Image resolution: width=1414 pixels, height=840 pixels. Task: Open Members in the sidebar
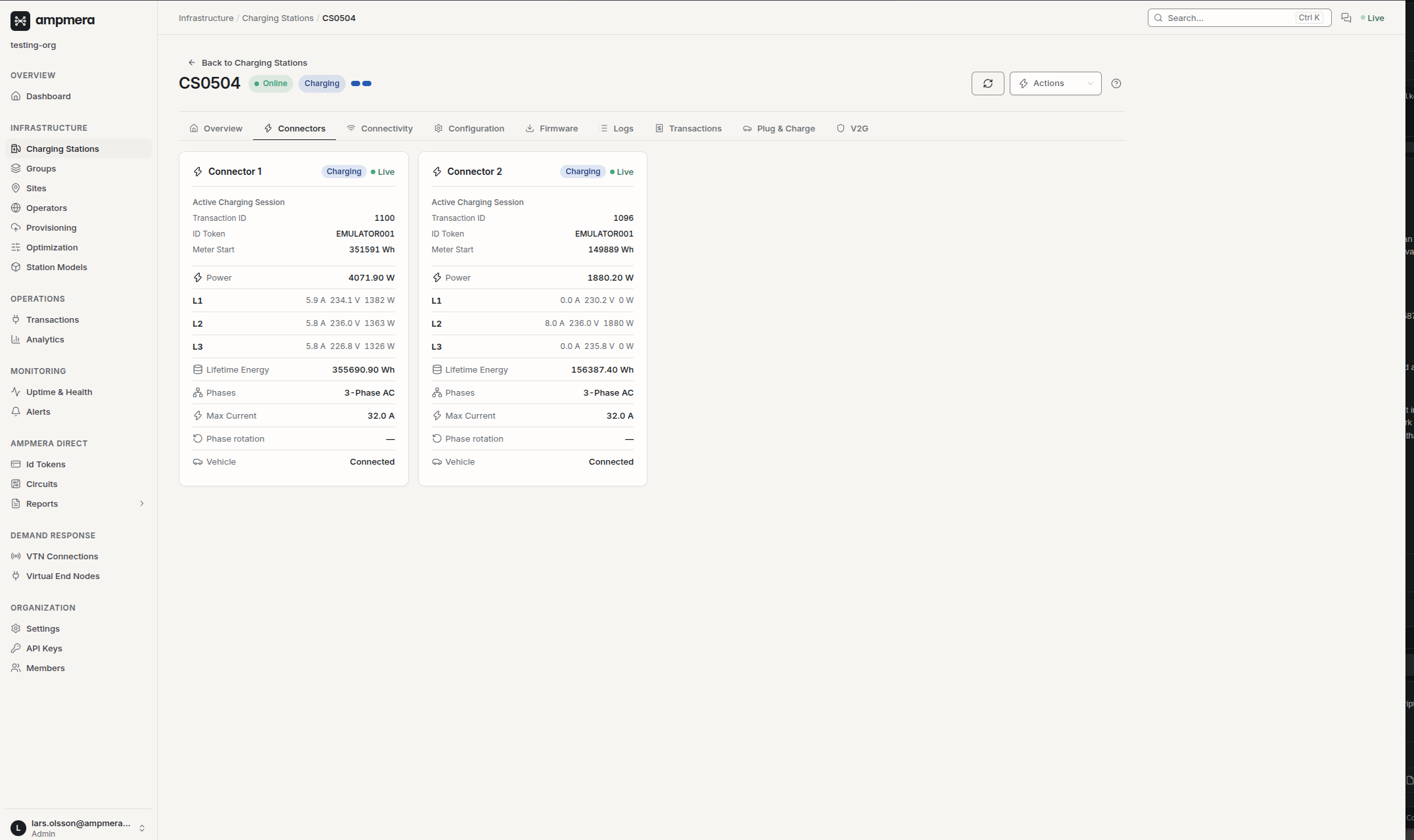click(78, 668)
